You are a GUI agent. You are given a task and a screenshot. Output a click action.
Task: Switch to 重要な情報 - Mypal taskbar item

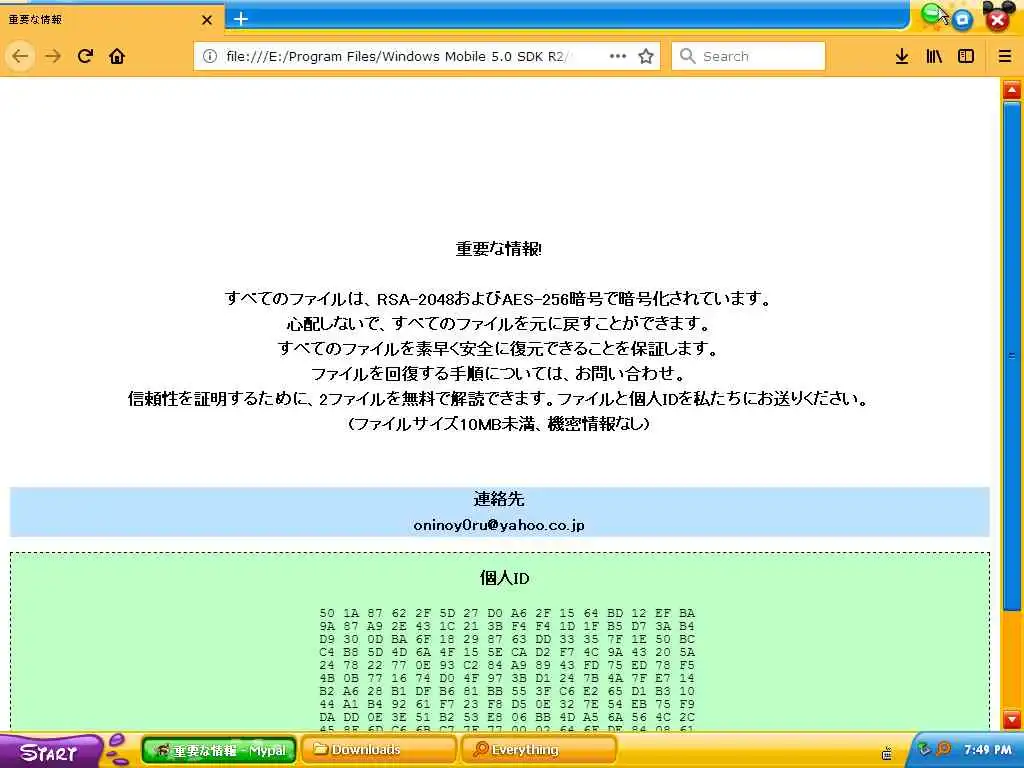click(x=219, y=750)
